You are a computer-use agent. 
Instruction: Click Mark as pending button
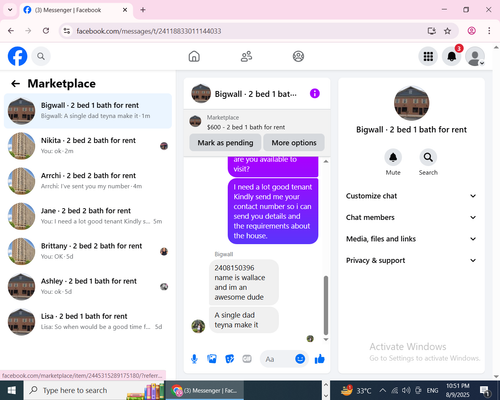point(225,143)
